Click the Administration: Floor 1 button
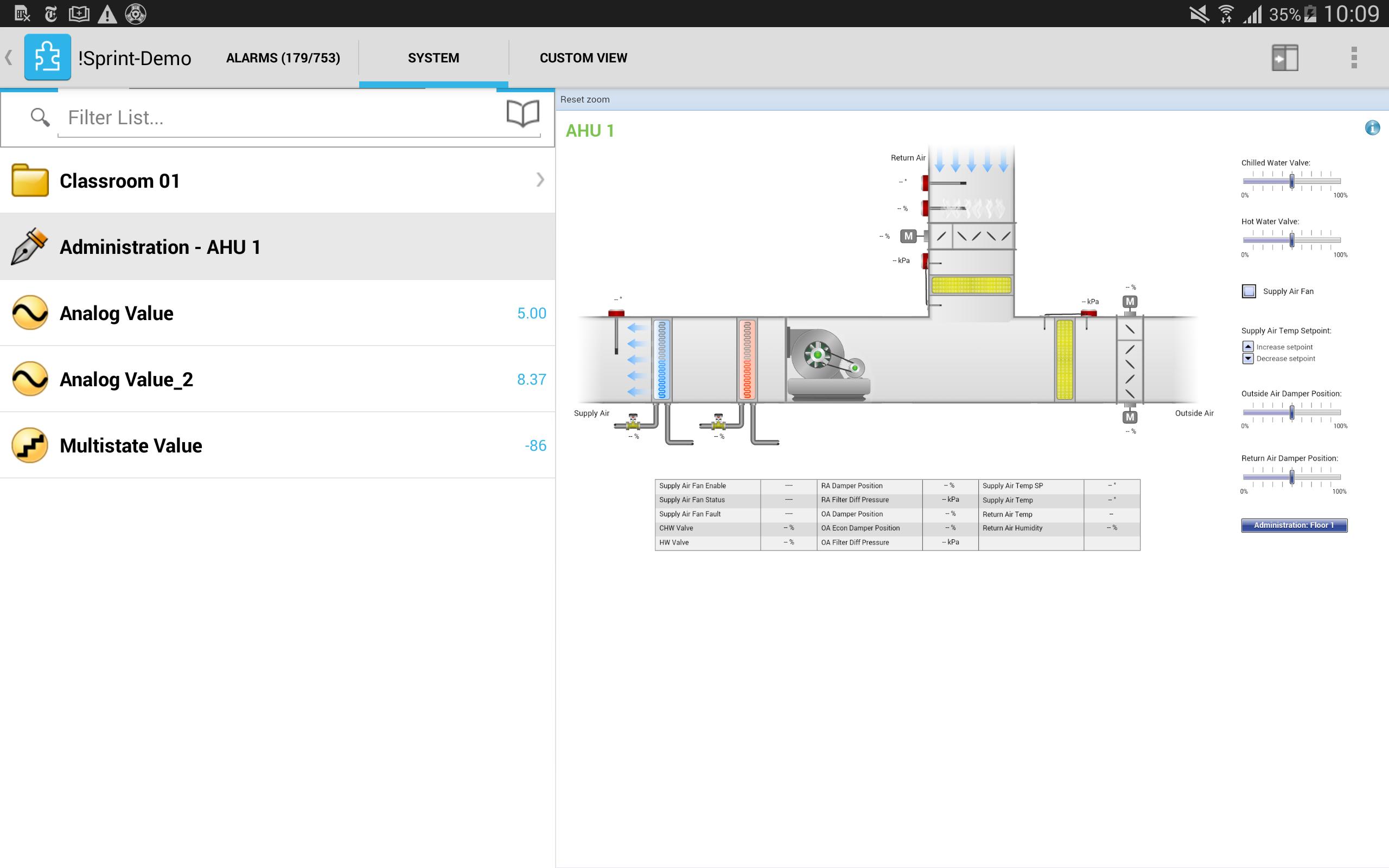The width and height of the screenshot is (1389, 868). coord(1294,525)
